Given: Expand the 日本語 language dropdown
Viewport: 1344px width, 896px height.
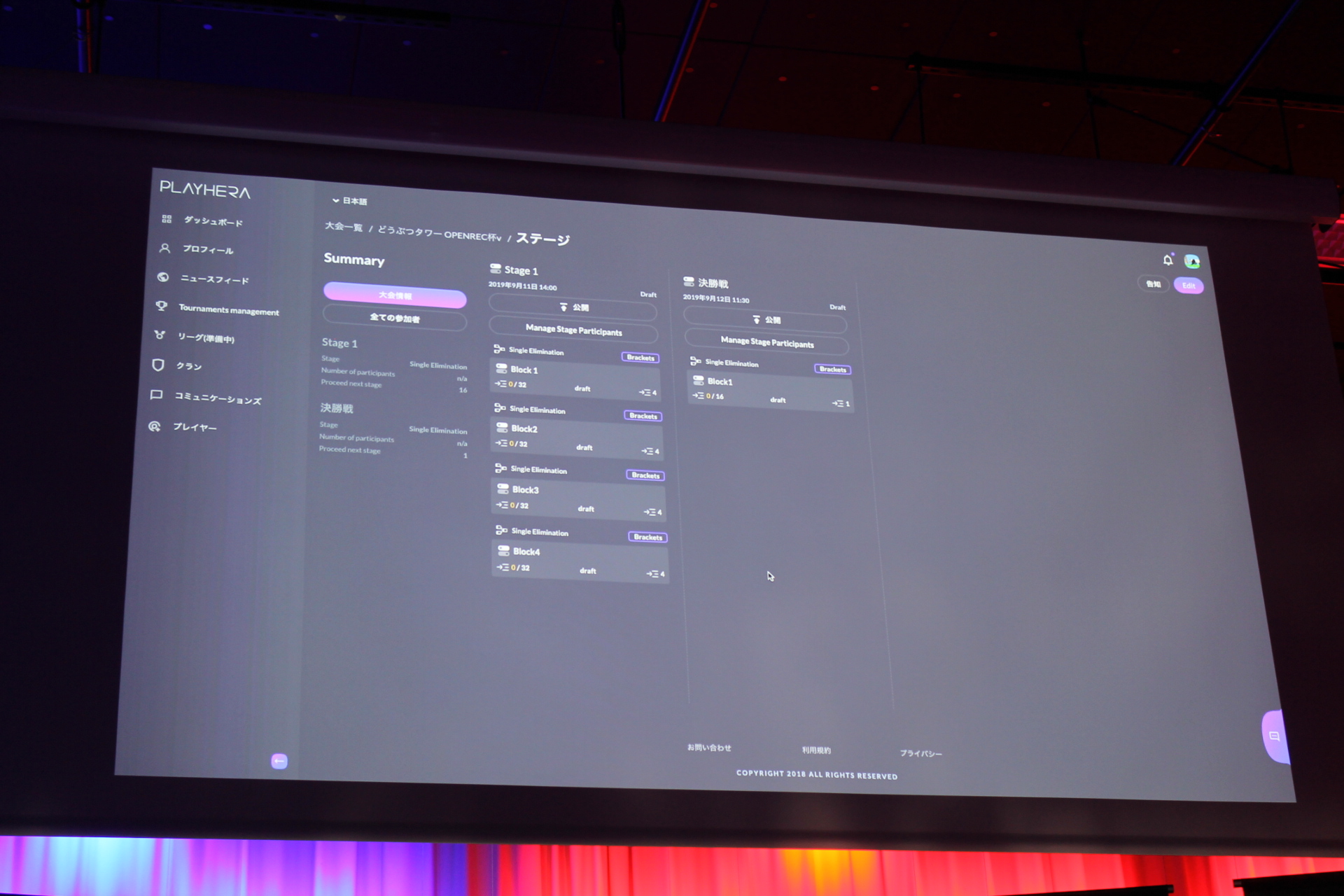Looking at the screenshot, I should (x=350, y=201).
